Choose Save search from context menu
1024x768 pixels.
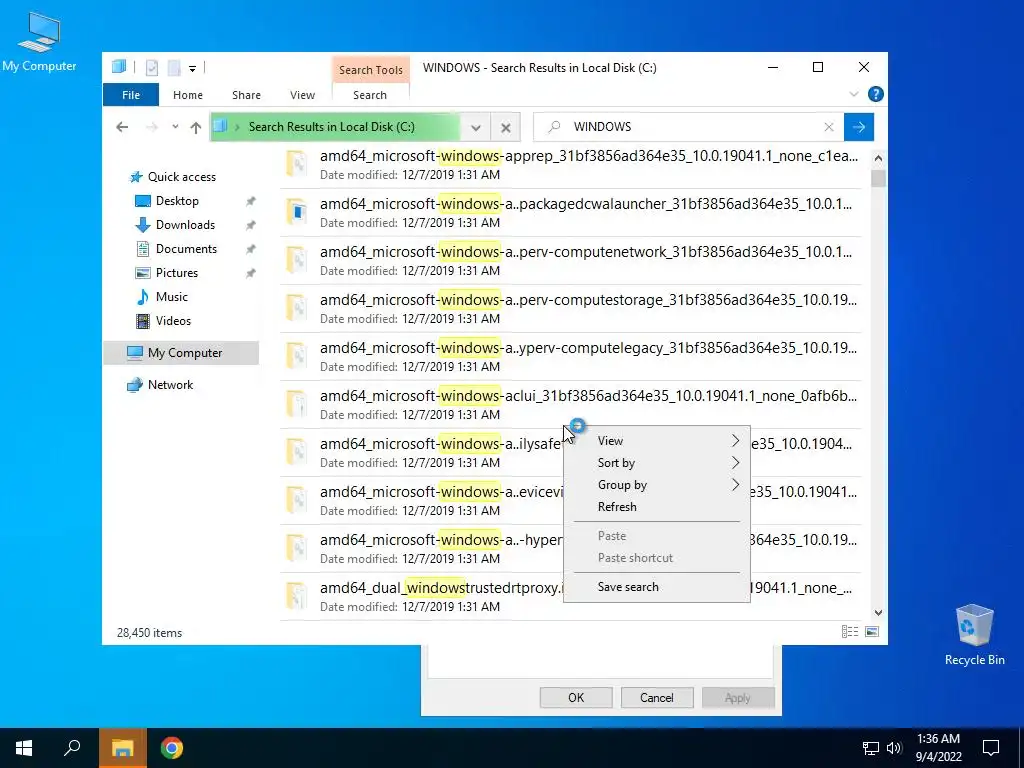tap(656, 586)
